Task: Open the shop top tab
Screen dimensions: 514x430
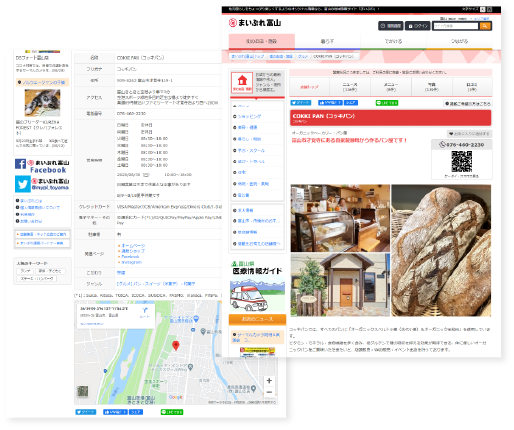Action: coord(309,87)
